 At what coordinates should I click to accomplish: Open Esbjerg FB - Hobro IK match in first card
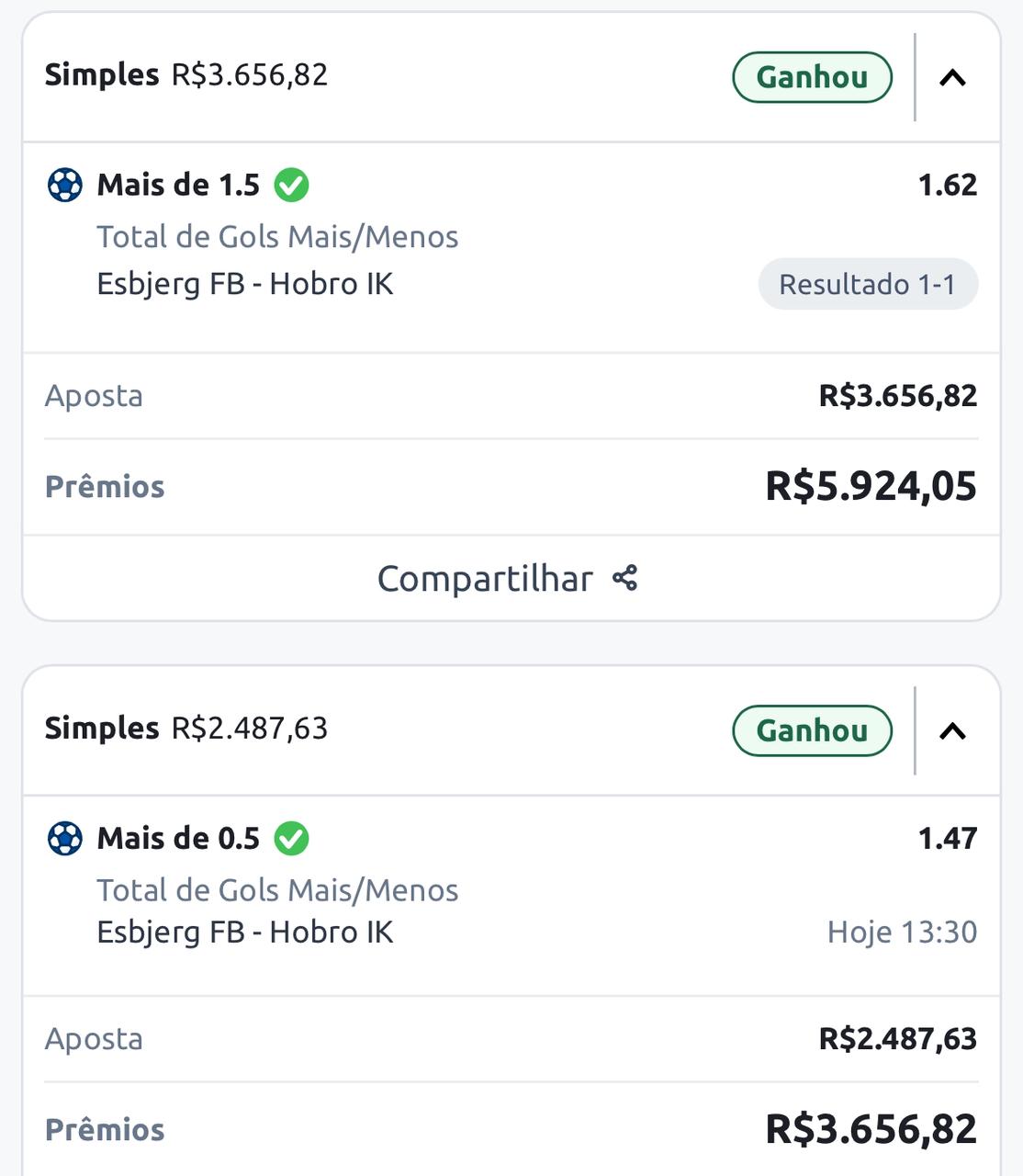[x=245, y=284]
